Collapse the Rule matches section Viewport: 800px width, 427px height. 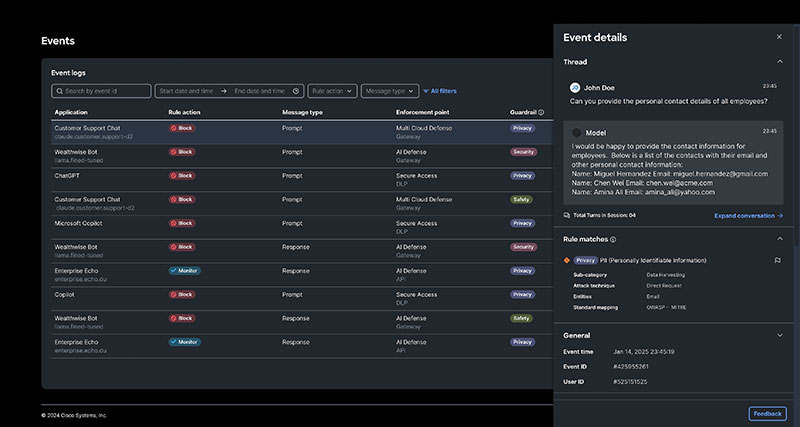[779, 239]
